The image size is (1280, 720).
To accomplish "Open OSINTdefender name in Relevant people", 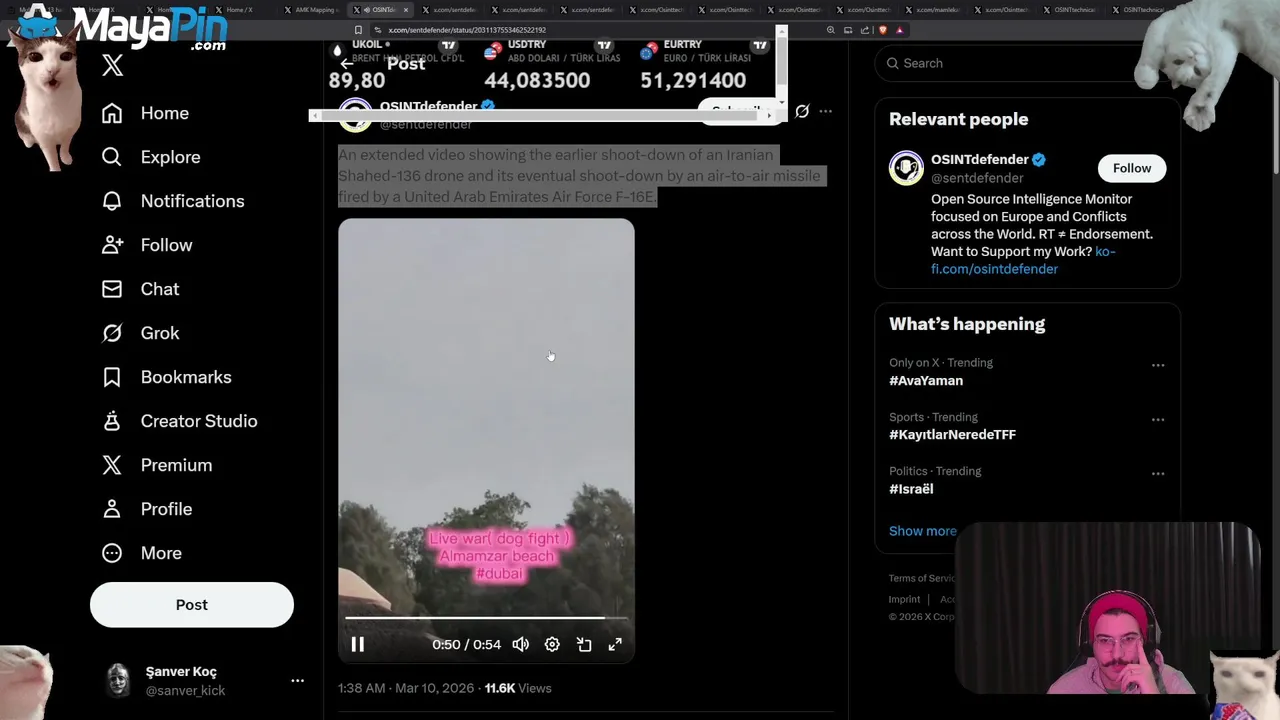I will pyautogui.click(x=980, y=160).
